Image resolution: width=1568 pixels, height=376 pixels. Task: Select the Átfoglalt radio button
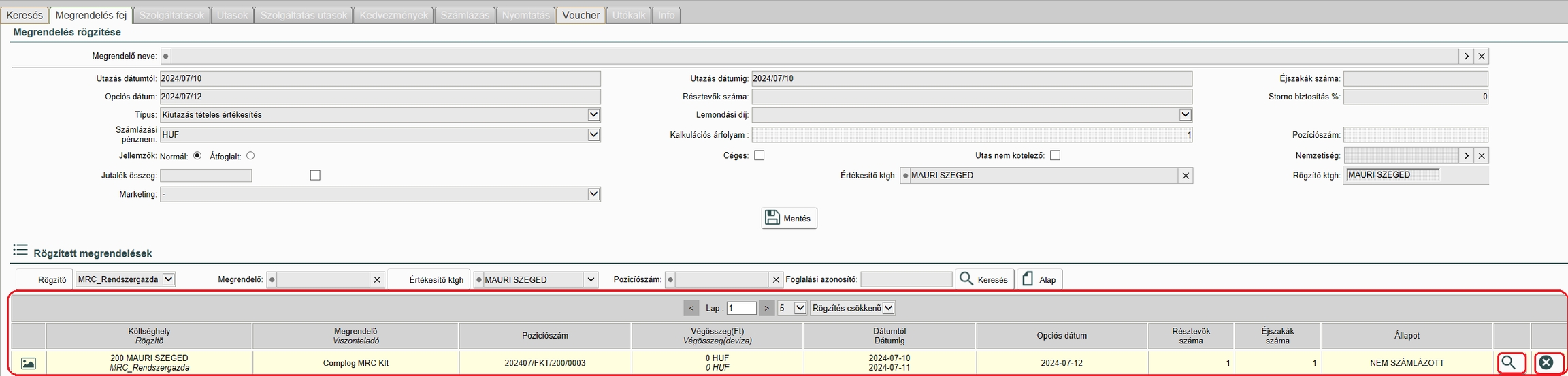coord(250,156)
